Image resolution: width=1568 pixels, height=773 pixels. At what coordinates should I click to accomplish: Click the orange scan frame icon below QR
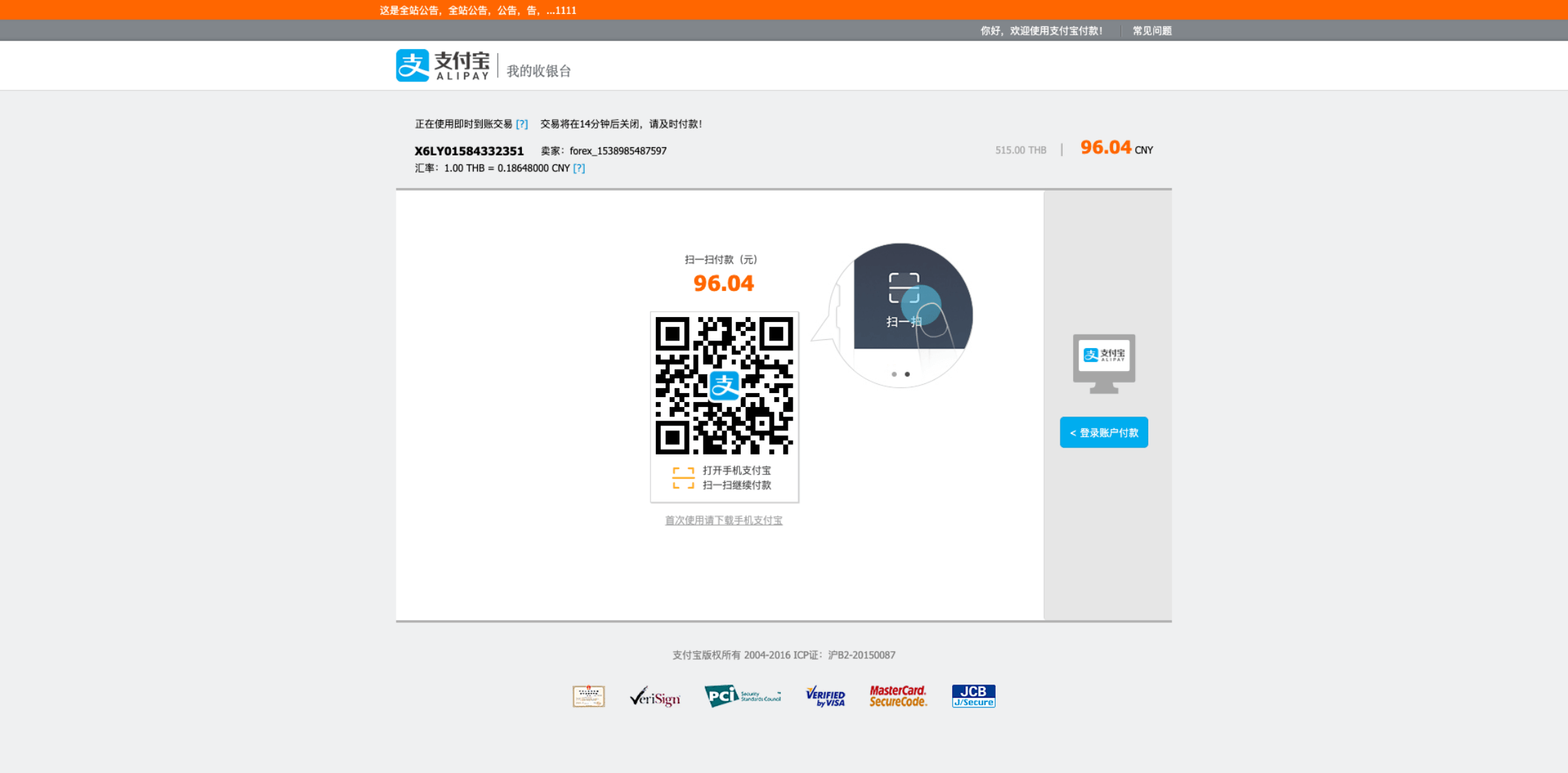pyautogui.click(x=683, y=478)
